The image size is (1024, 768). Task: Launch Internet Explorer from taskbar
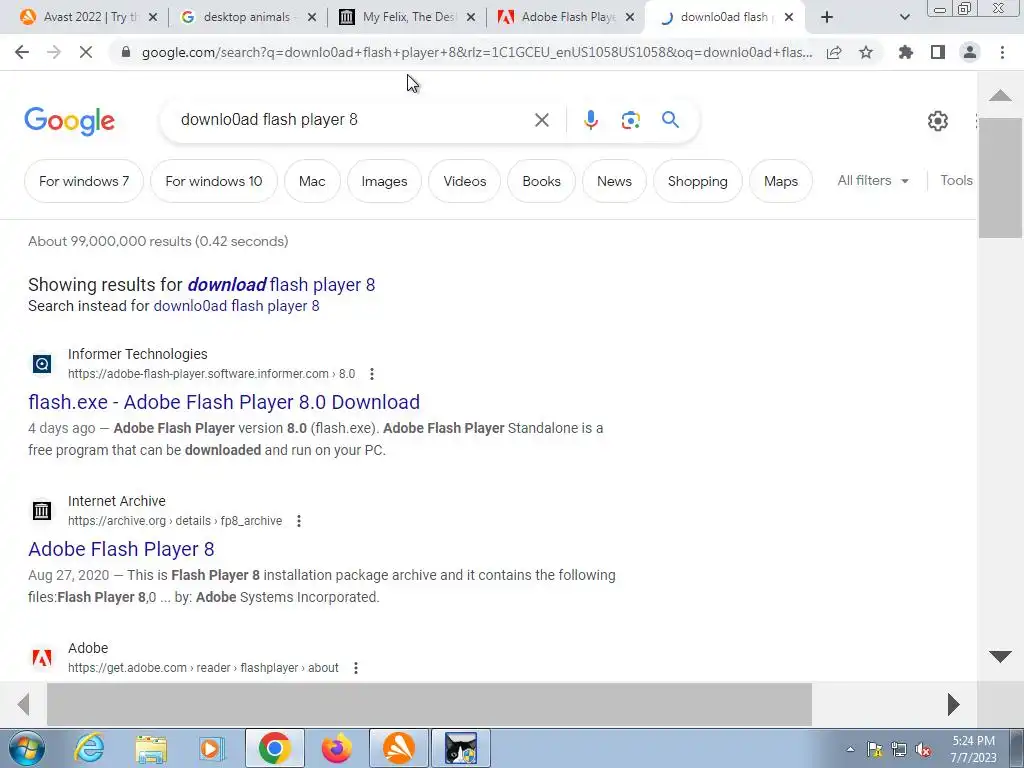pos(89,748)
